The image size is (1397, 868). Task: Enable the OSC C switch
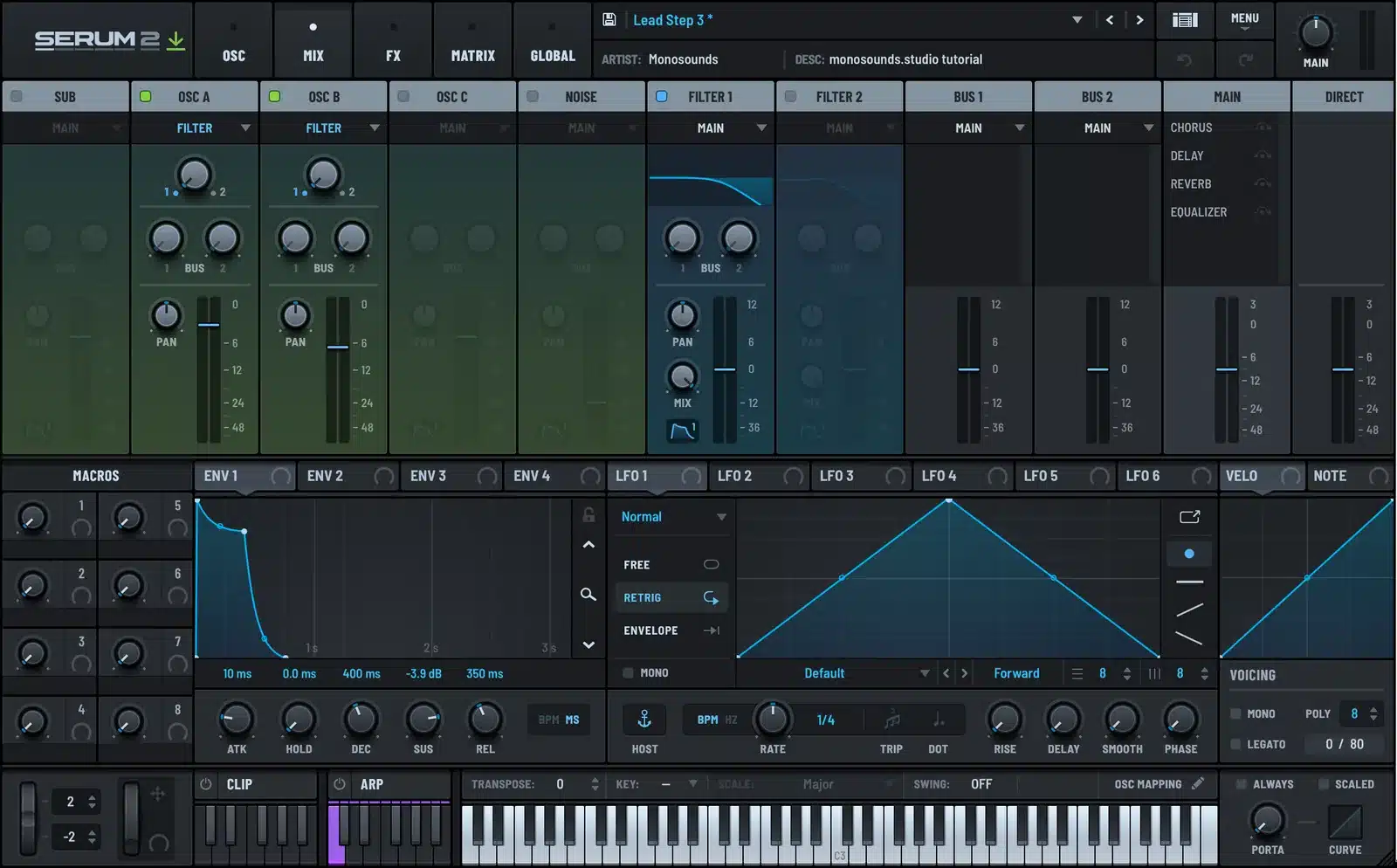[403, 97]
